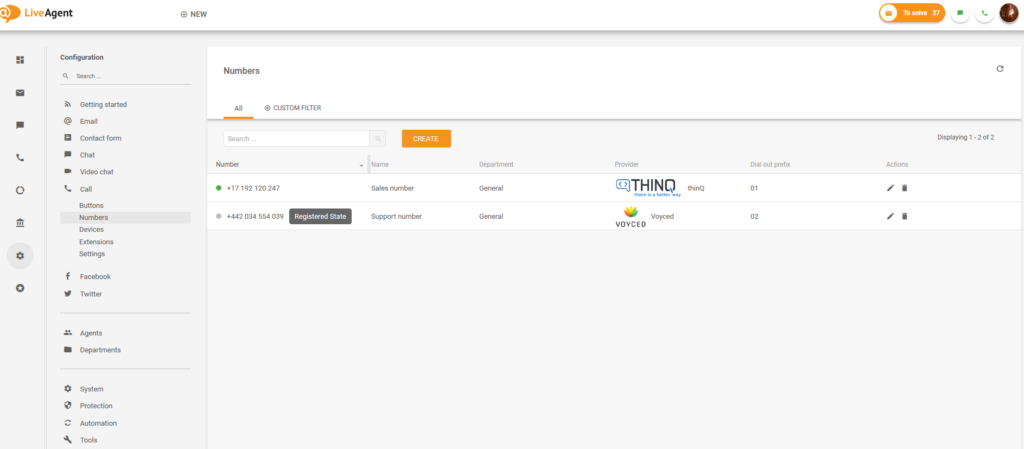Image resolution: width=1024 pixels, height=449 pixels.
Task: Open the knowledge base bank icon
Action: tap(20, 222)
